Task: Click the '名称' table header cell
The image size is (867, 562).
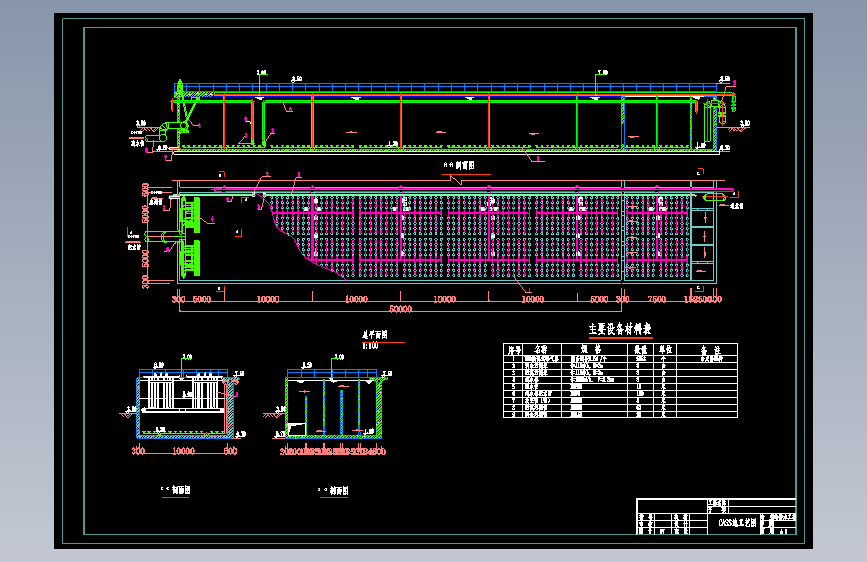Action: click(x=541, y=350)
